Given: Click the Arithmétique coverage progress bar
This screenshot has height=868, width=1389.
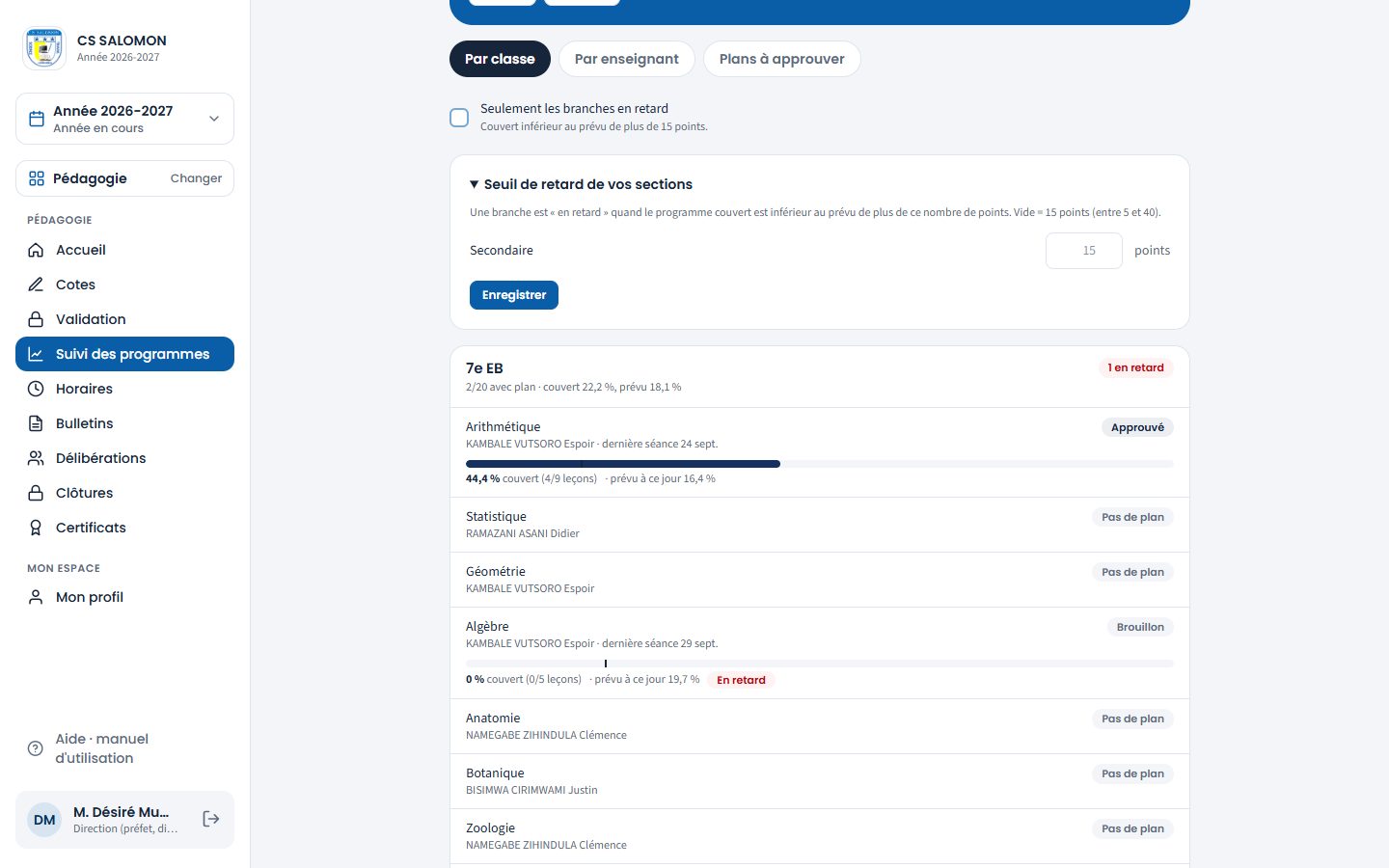Looking at the screenshot, I should pyautogui.click(x=820, y=464).
